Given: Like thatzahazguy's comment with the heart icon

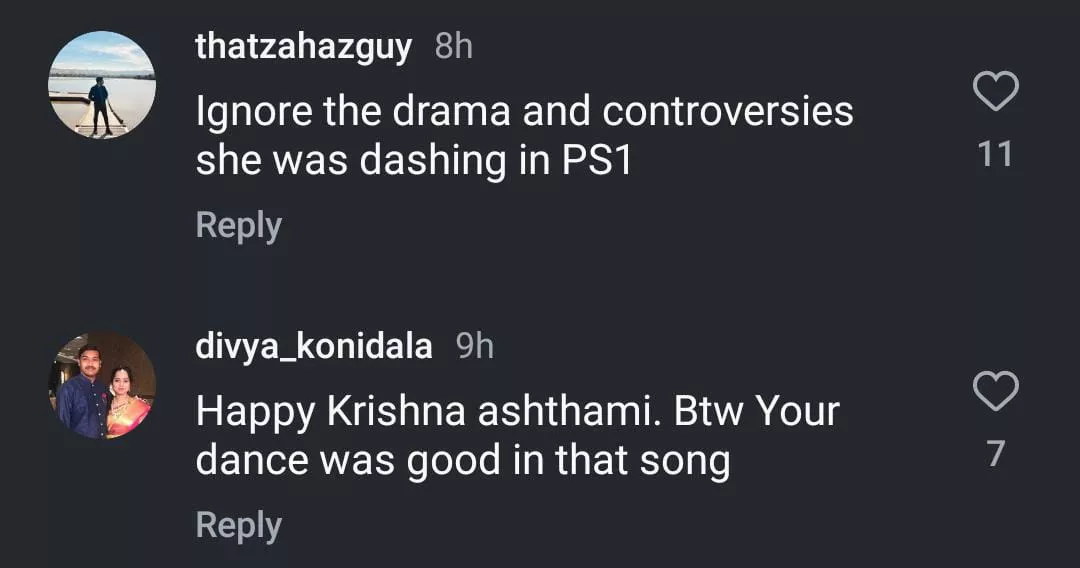Looking at the screenshot, I should pos(995,92).
